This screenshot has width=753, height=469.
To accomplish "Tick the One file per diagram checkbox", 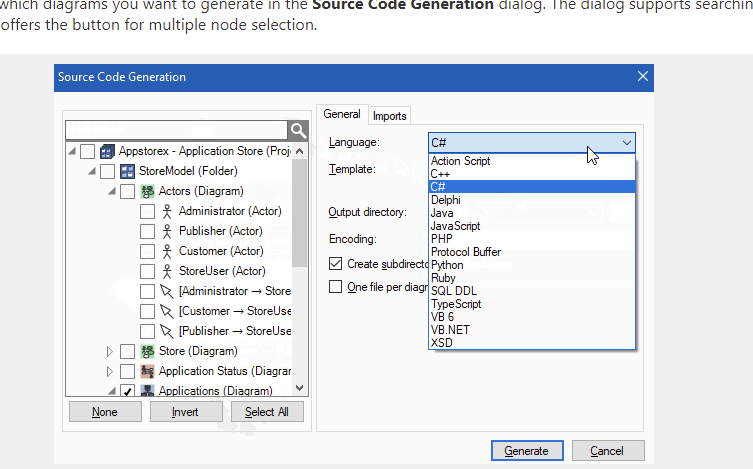I will (336, 286).
